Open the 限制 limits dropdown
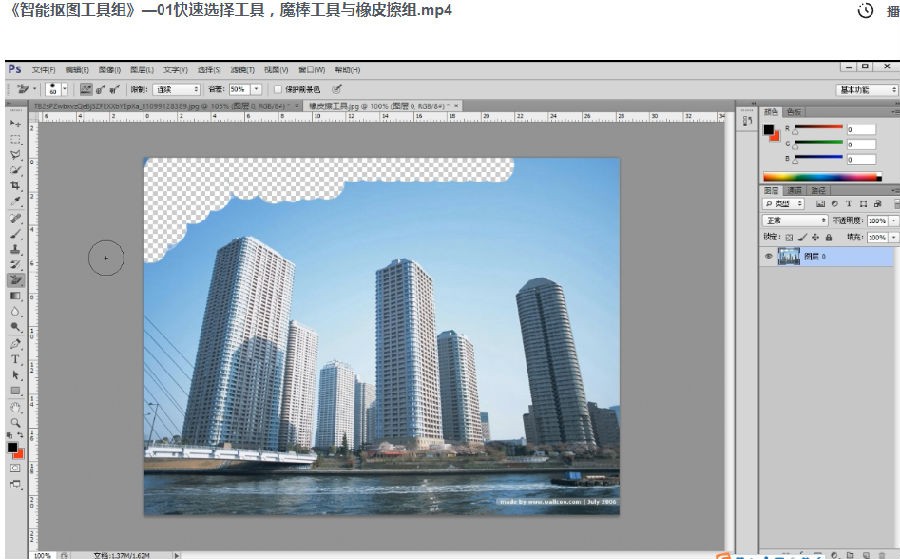 (177, 90)
